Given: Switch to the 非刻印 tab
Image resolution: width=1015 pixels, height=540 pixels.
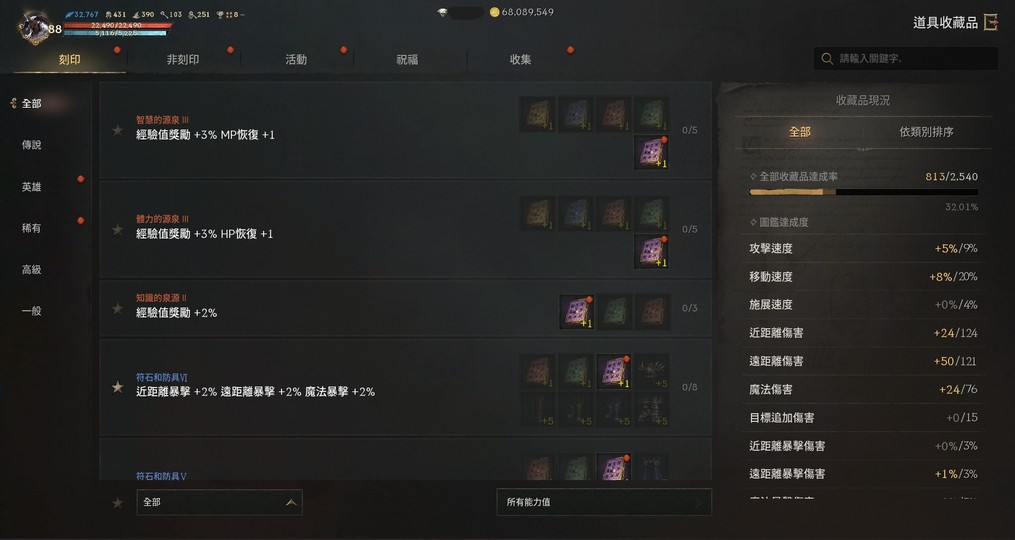Looking at the screenshot, I should pos(183,60).
